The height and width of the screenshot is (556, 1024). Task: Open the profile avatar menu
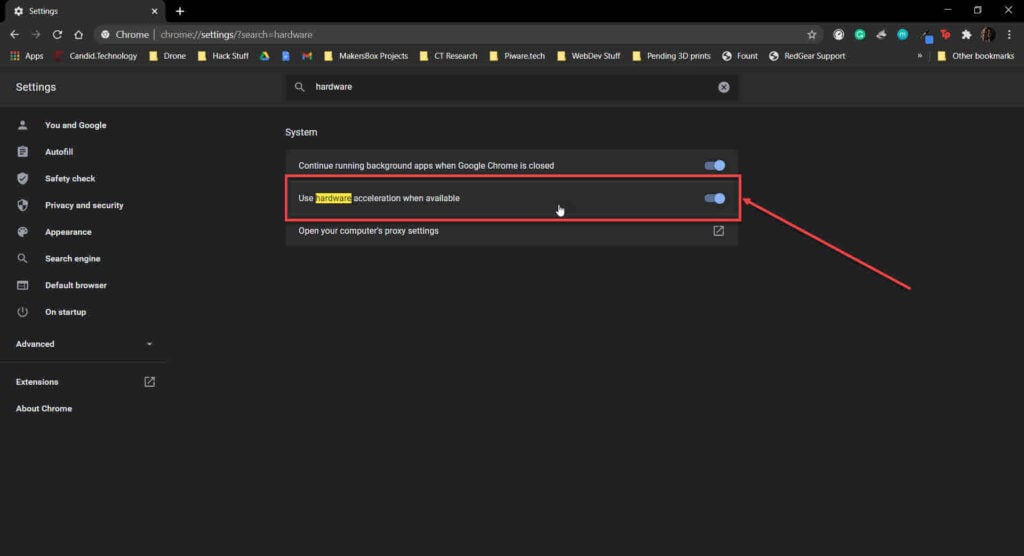point(988,35)
